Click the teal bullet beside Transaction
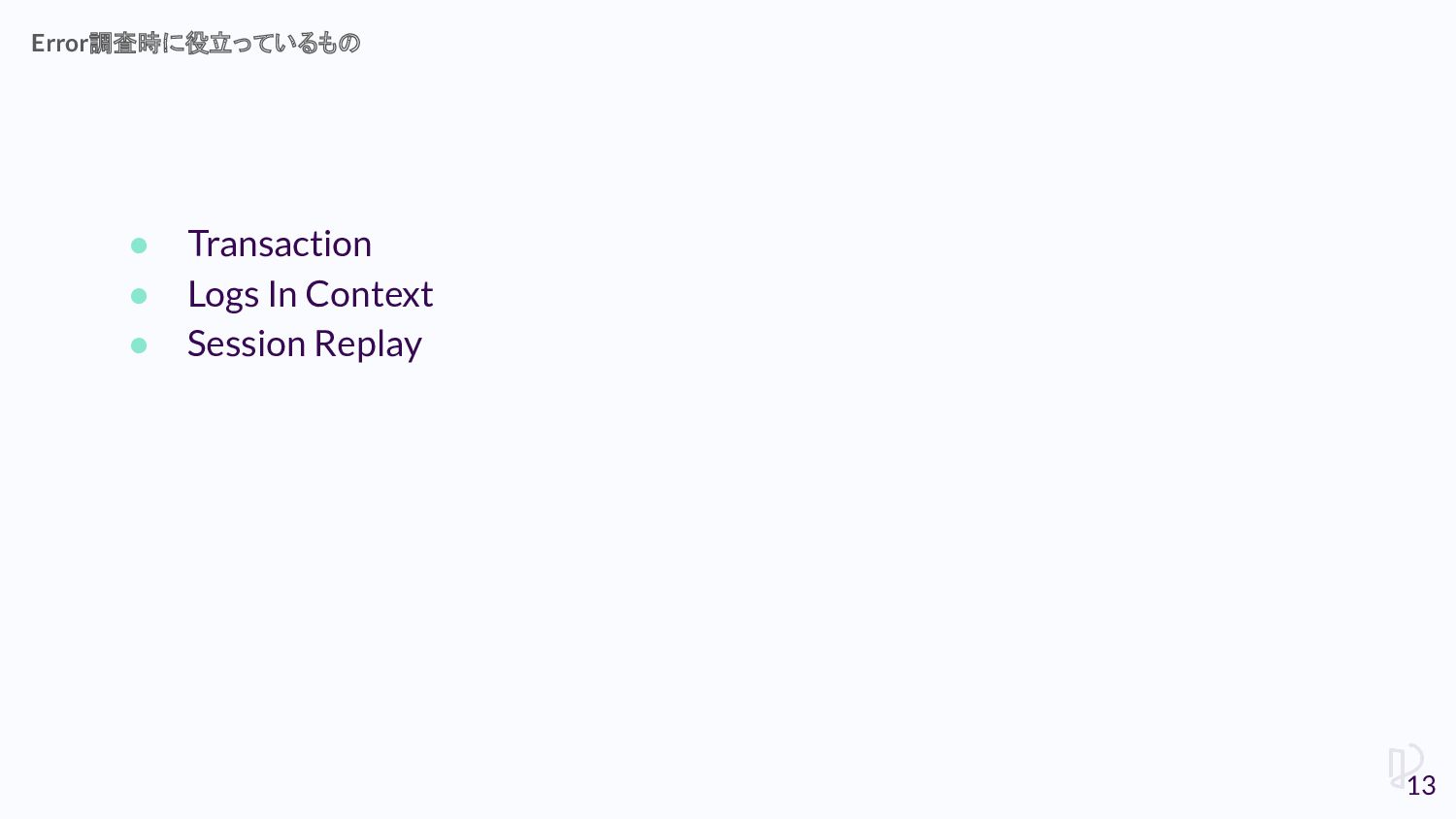Screen dimensions: 1456x819 pos(139,246)
